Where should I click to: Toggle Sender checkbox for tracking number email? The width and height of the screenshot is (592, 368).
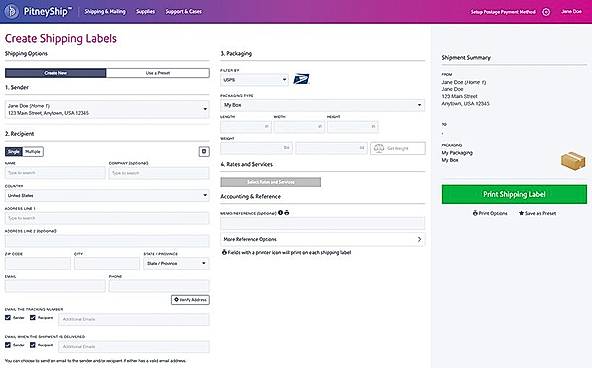(8, 318)
